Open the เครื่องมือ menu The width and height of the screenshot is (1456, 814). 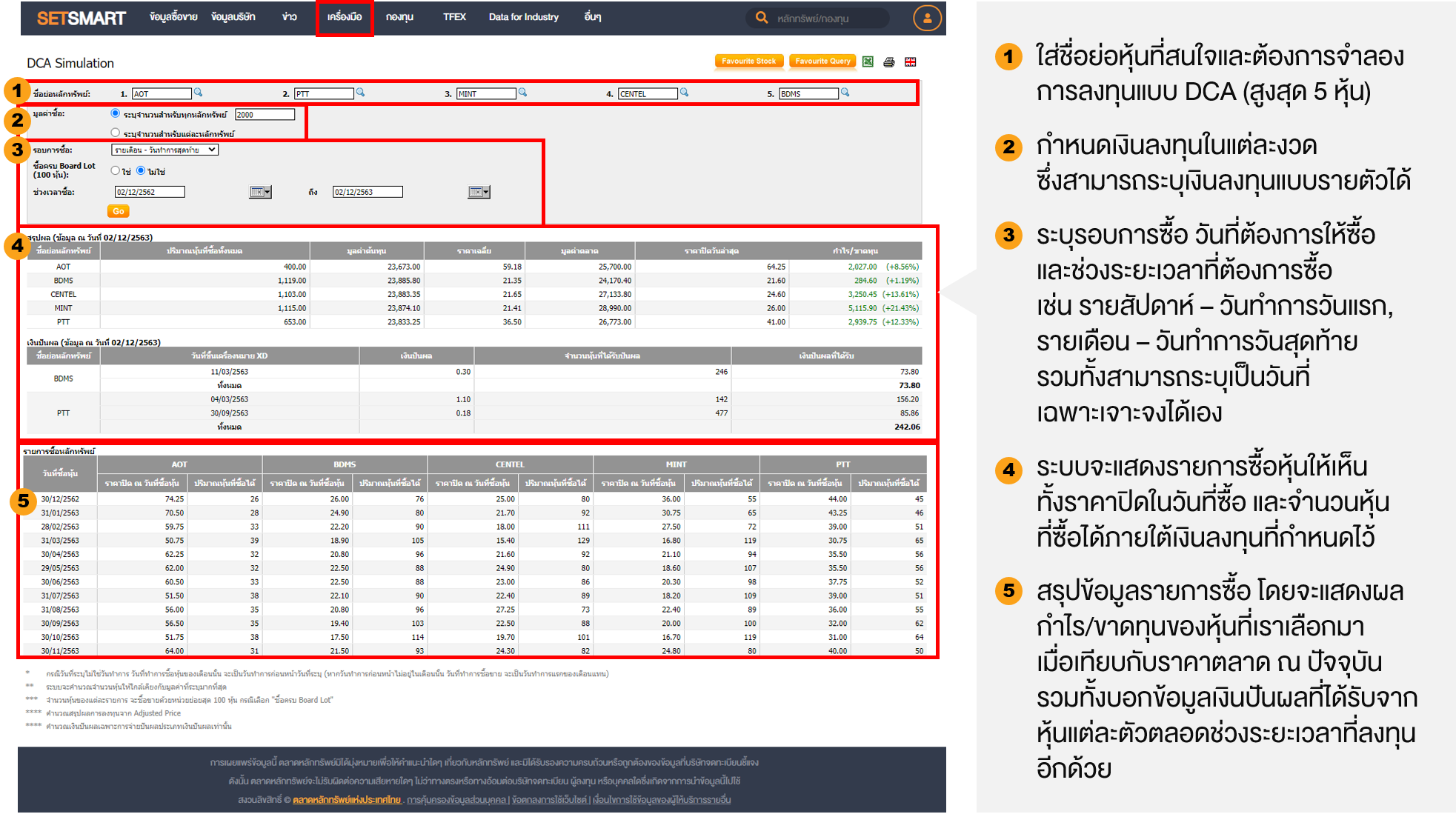pos(345,17)
